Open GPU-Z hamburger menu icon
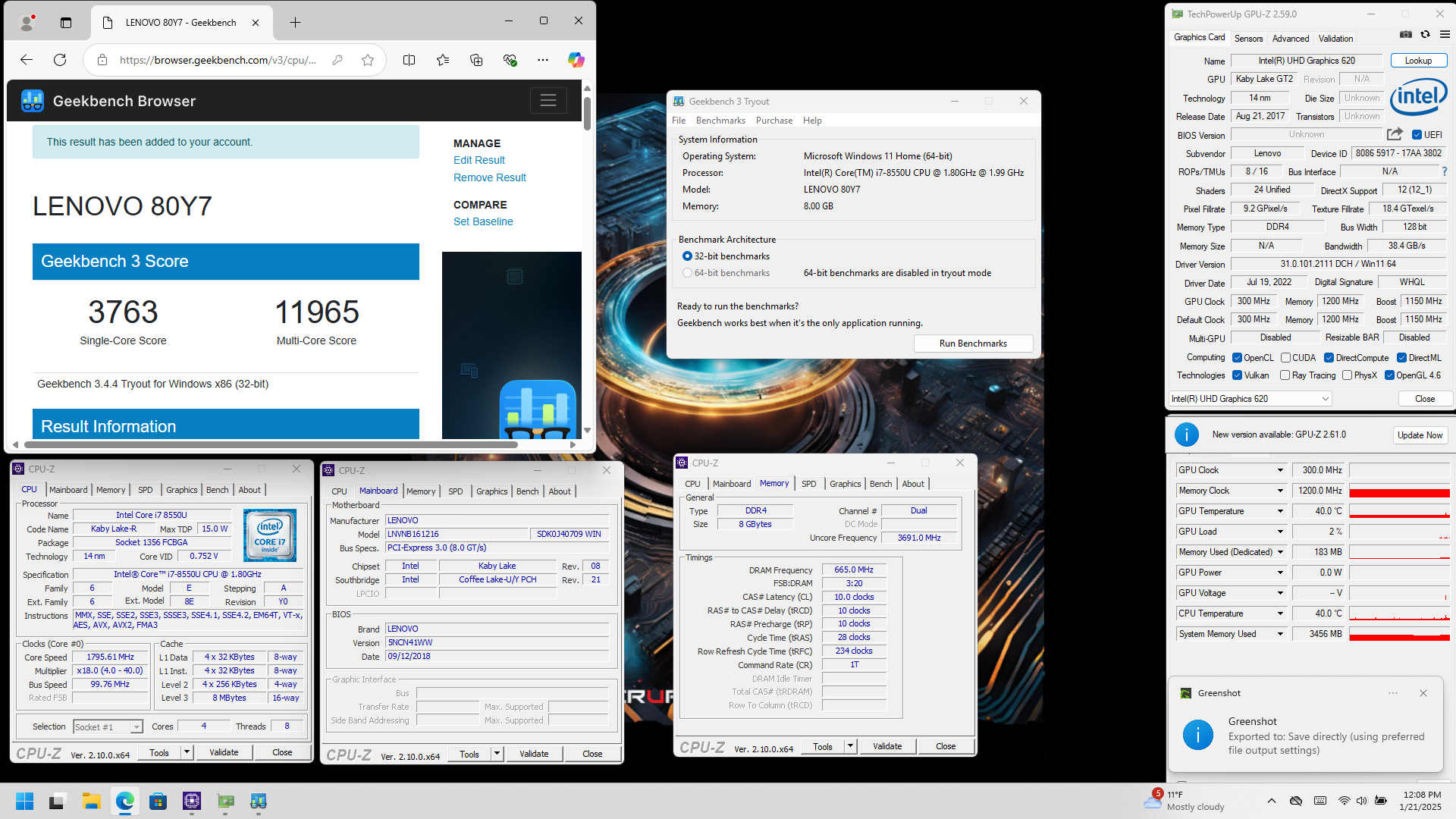 (x=1445, y=34)
